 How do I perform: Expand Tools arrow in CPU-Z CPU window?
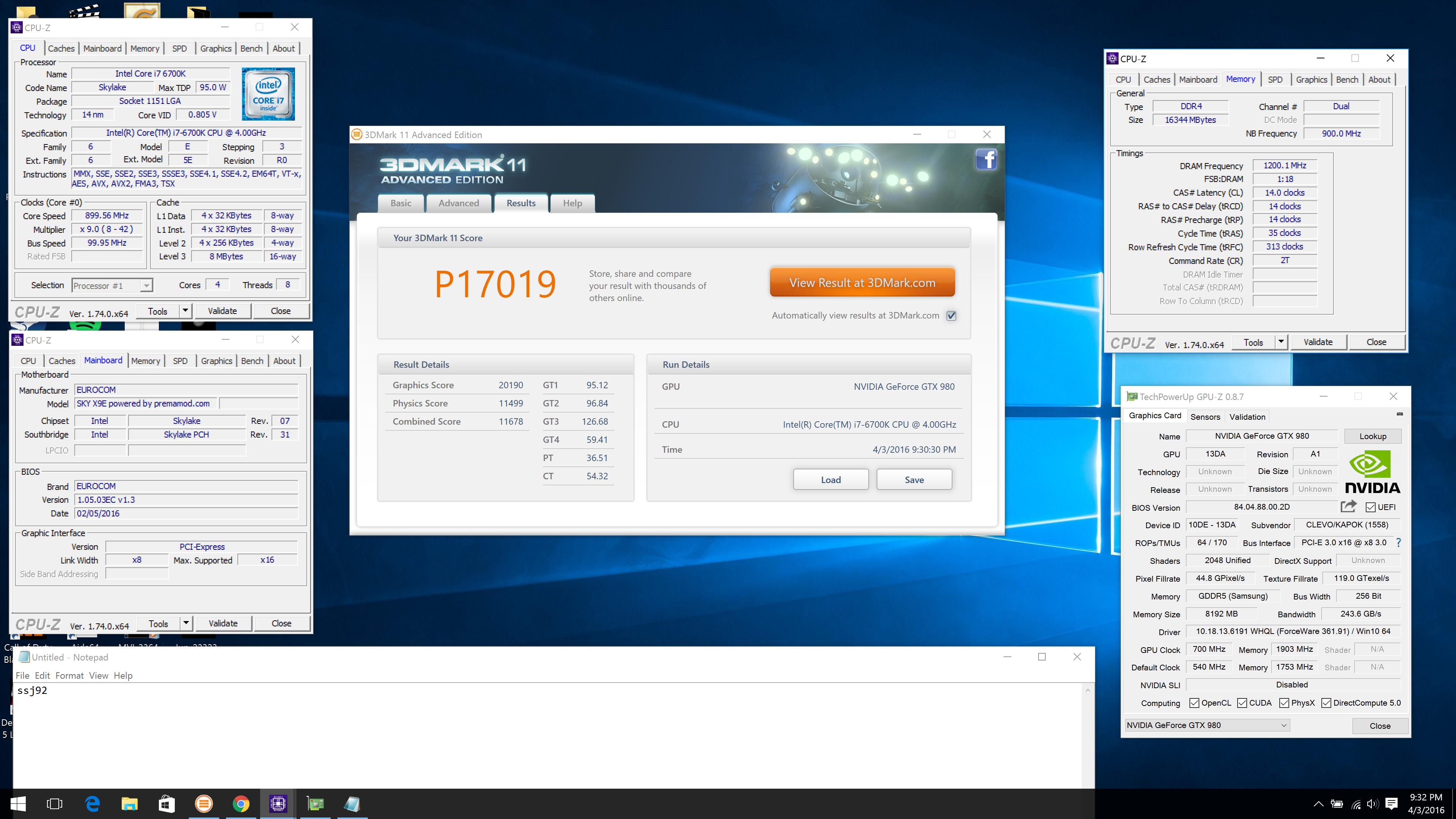[185, 311]
